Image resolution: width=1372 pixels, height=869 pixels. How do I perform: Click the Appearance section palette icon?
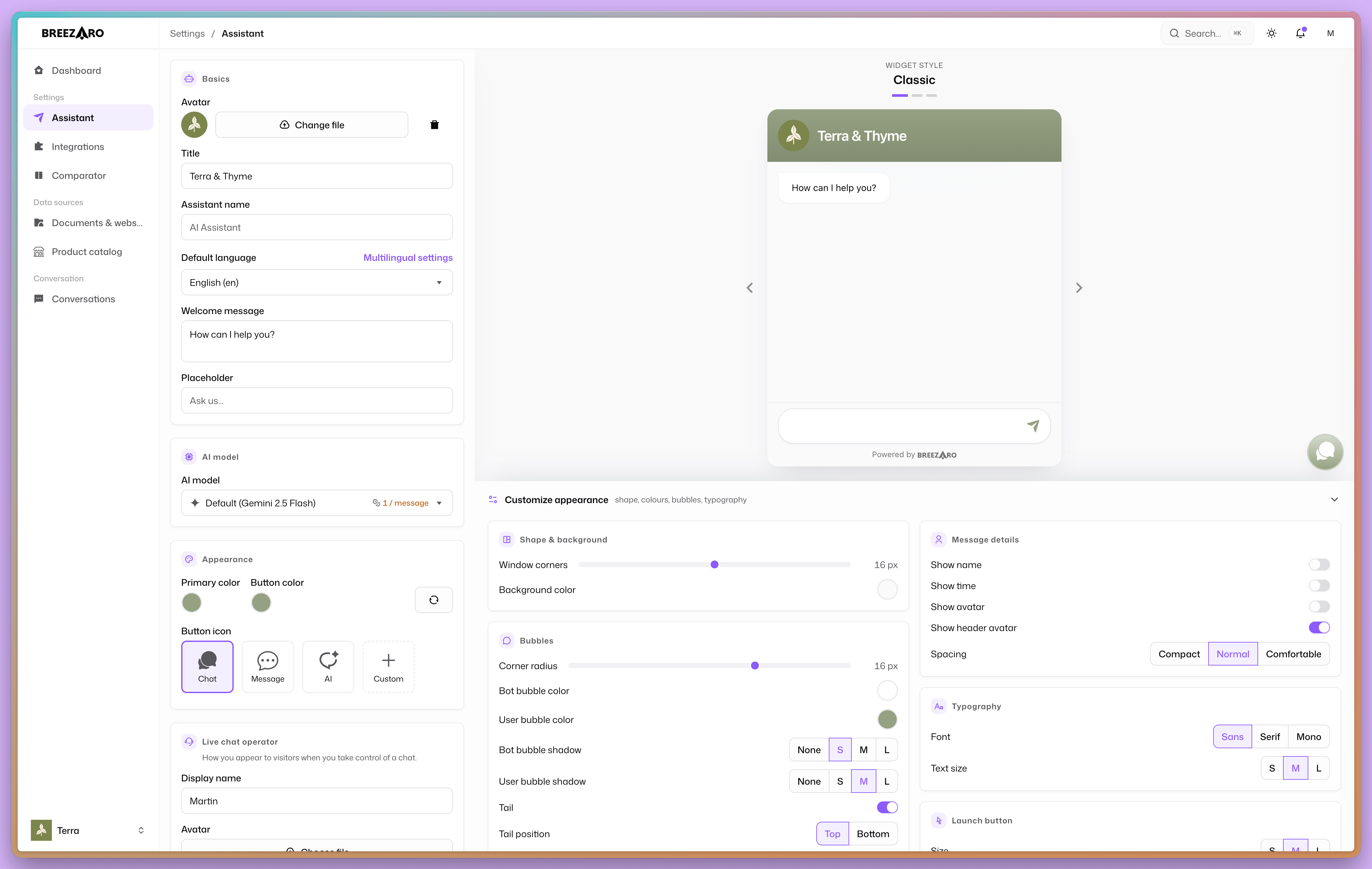click(189, 559)
